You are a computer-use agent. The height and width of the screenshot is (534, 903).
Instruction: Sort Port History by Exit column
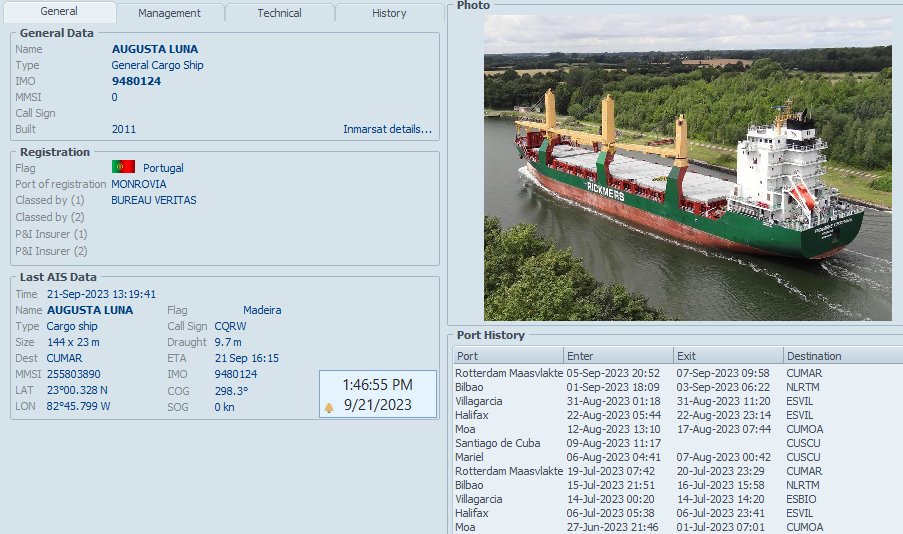(728, 356)
